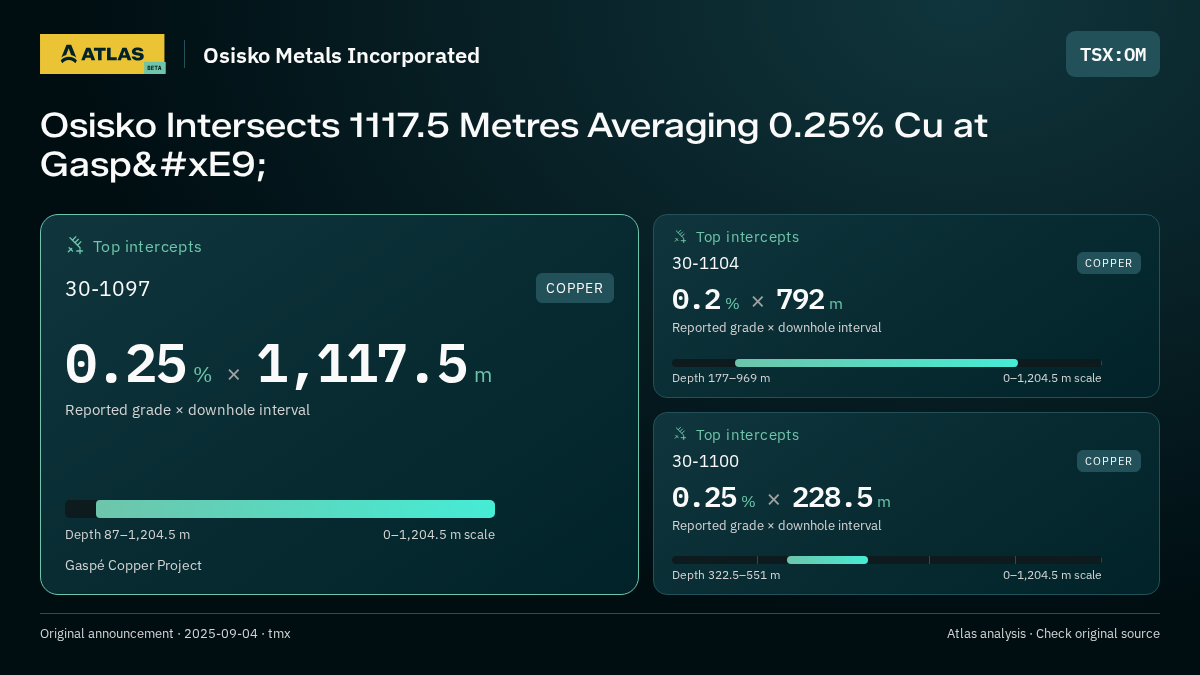1200x675 pixels.
Task: Click the Original announcement 2025-09-04 footer text
Action: tap(165, 634)
